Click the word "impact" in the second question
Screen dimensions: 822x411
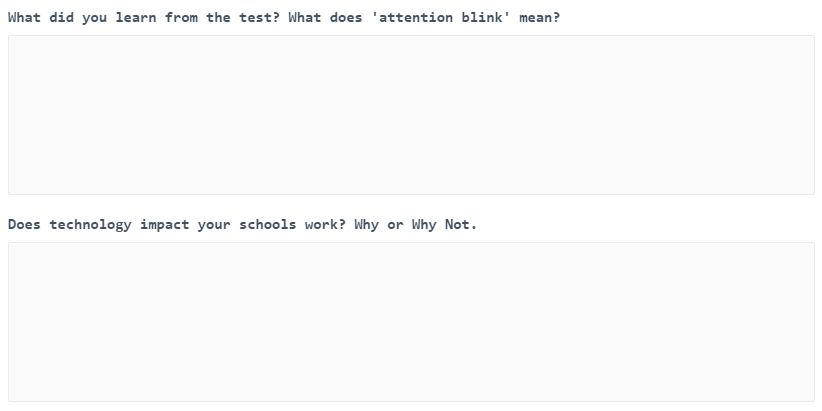pos(164,224)
